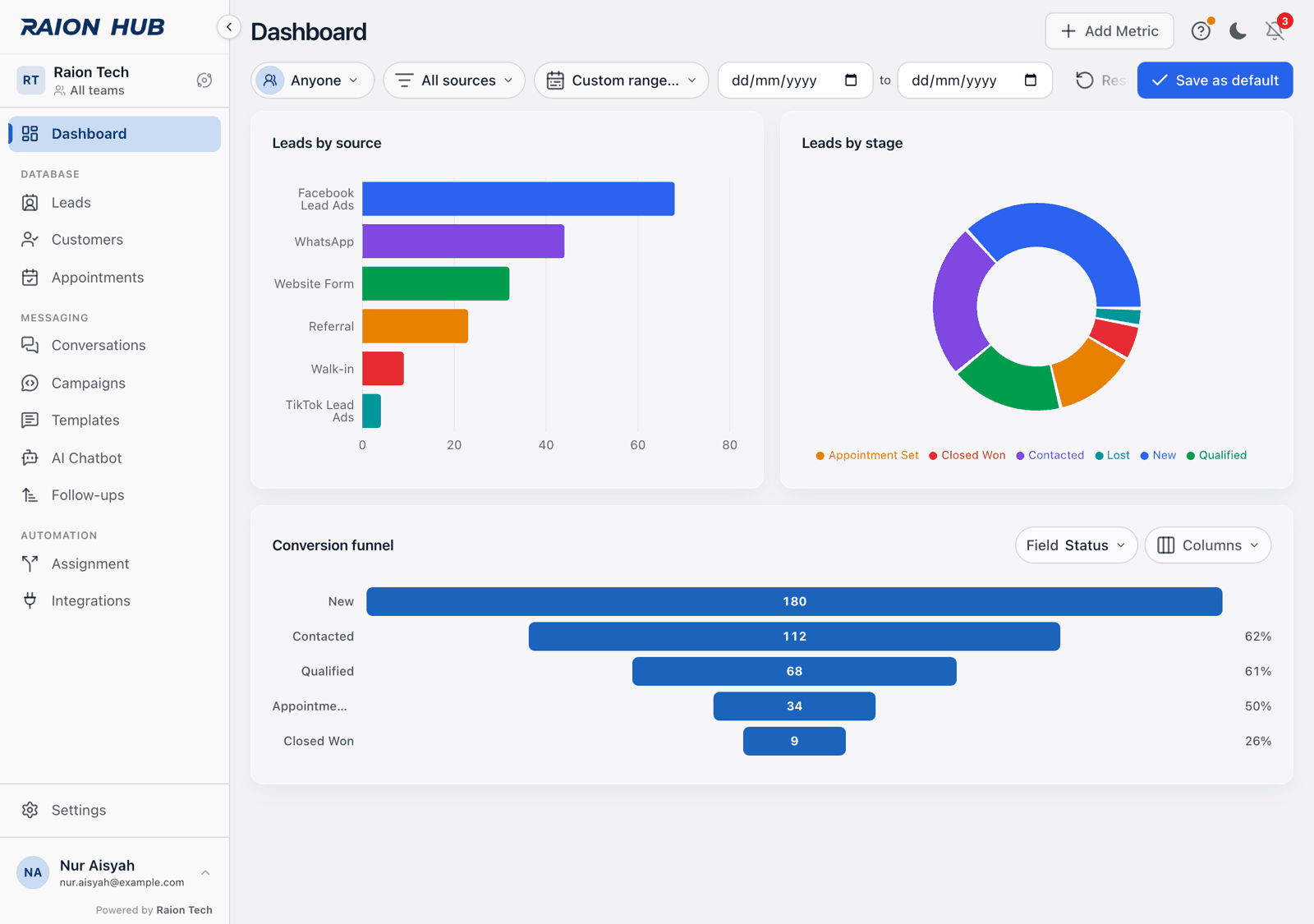Click the Integrations plug icon
Screen dimensions: 1314x924
(30, 601)
